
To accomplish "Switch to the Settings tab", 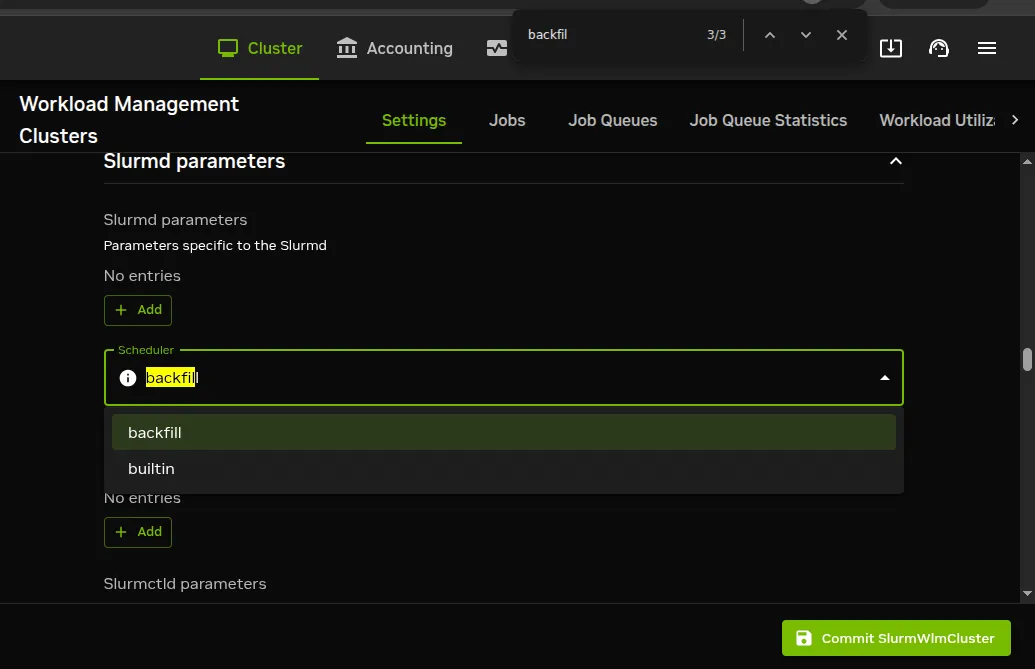I will (x=414, y=121).
